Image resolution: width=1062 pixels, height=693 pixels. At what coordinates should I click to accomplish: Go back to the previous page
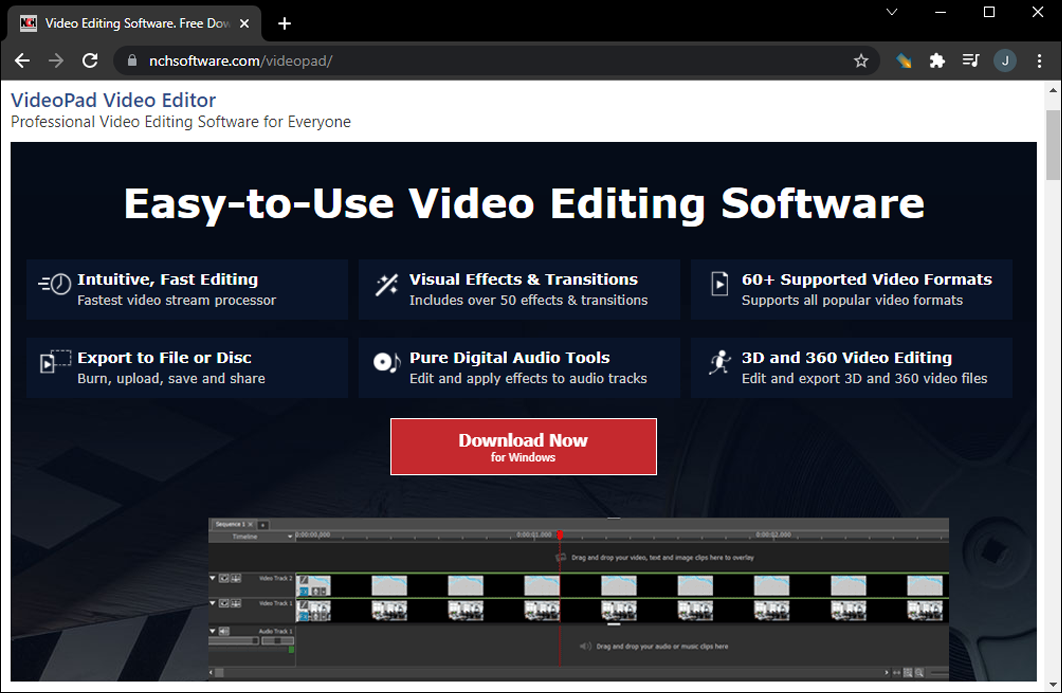22,61
